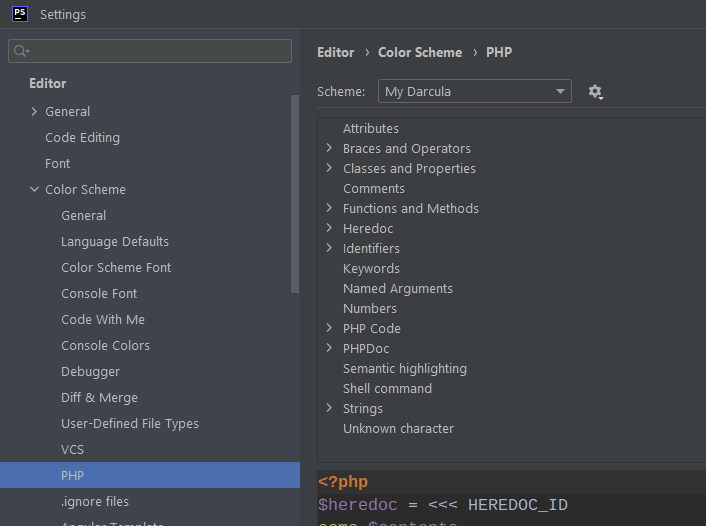Focus the settings search field
The height and width of the screenshot is (526, 706).
point(150,51)
